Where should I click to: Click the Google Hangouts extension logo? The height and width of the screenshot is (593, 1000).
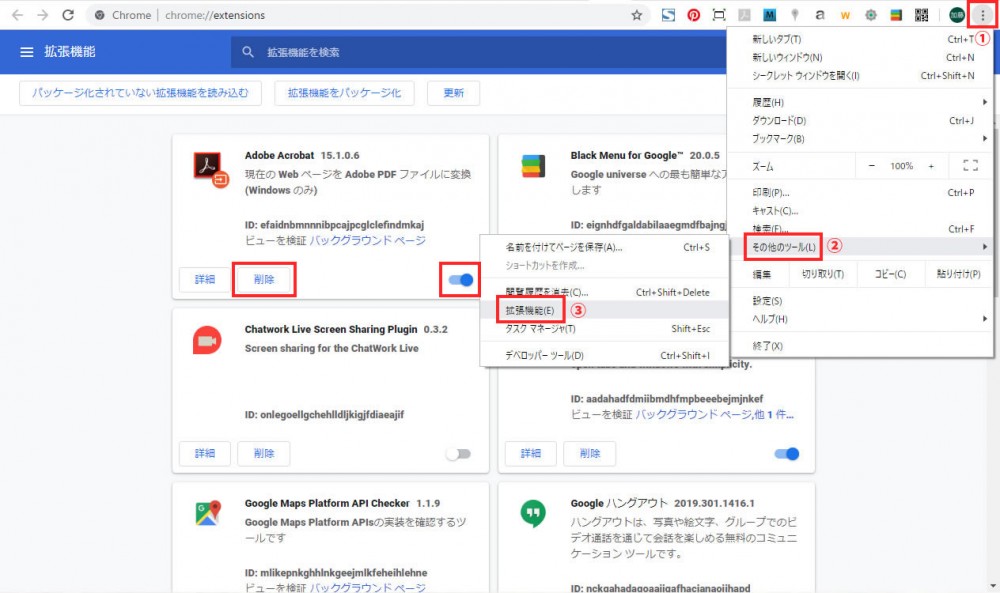(x=533, y=513)
